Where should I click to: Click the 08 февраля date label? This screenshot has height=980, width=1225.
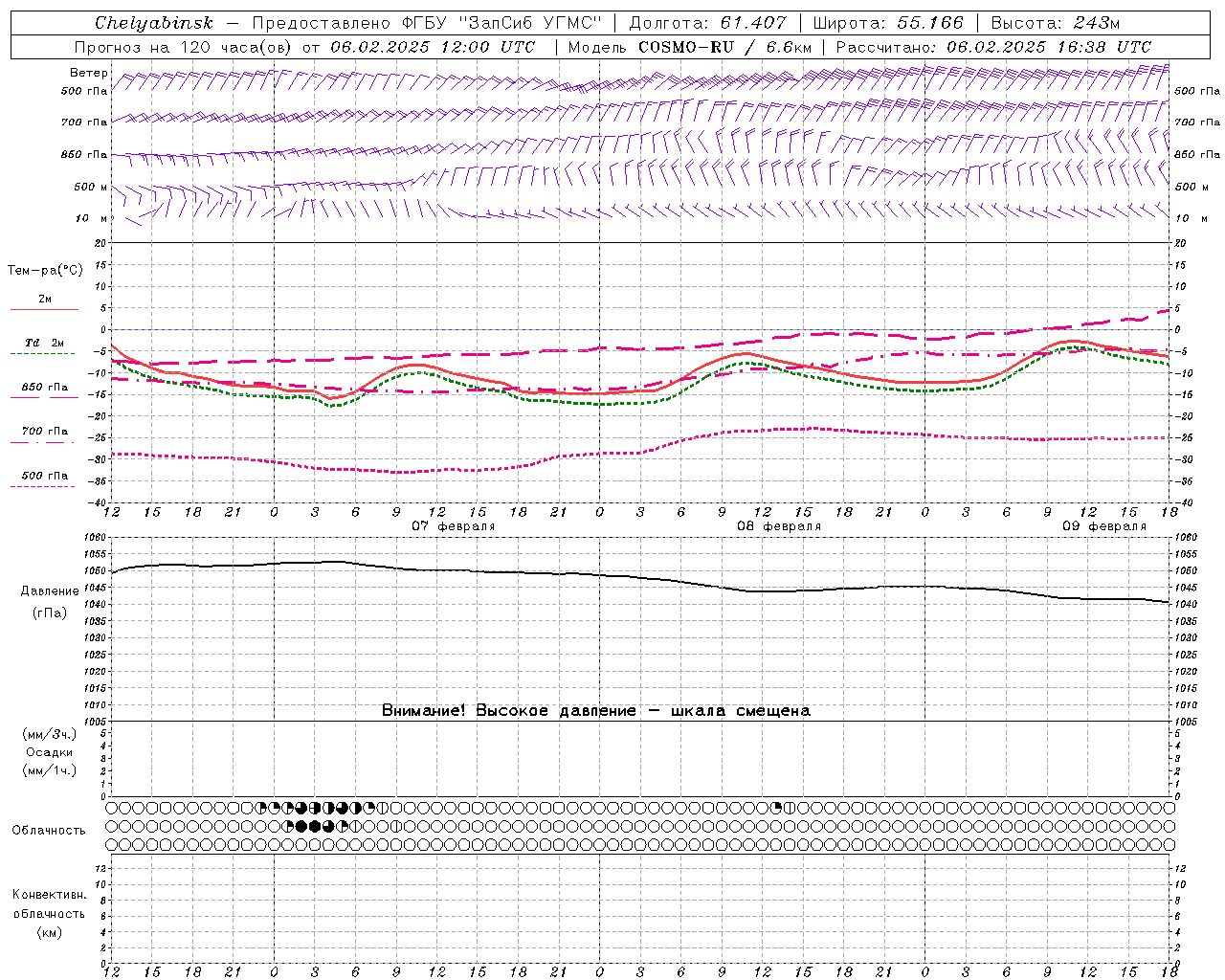pos(779,526)
